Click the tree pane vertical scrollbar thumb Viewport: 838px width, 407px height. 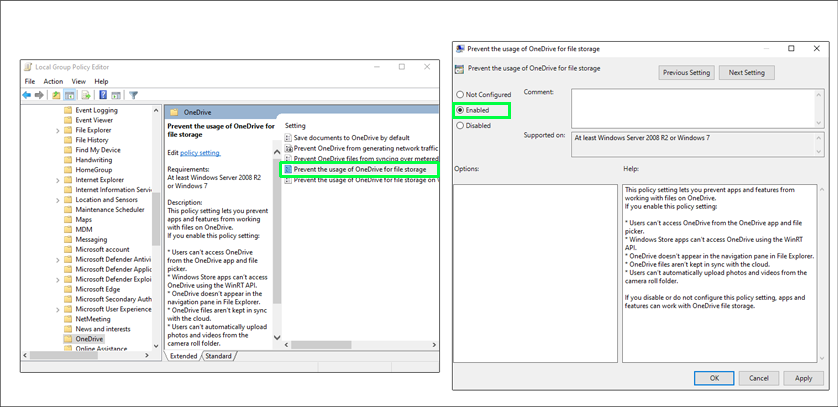[x=156, y=219]
